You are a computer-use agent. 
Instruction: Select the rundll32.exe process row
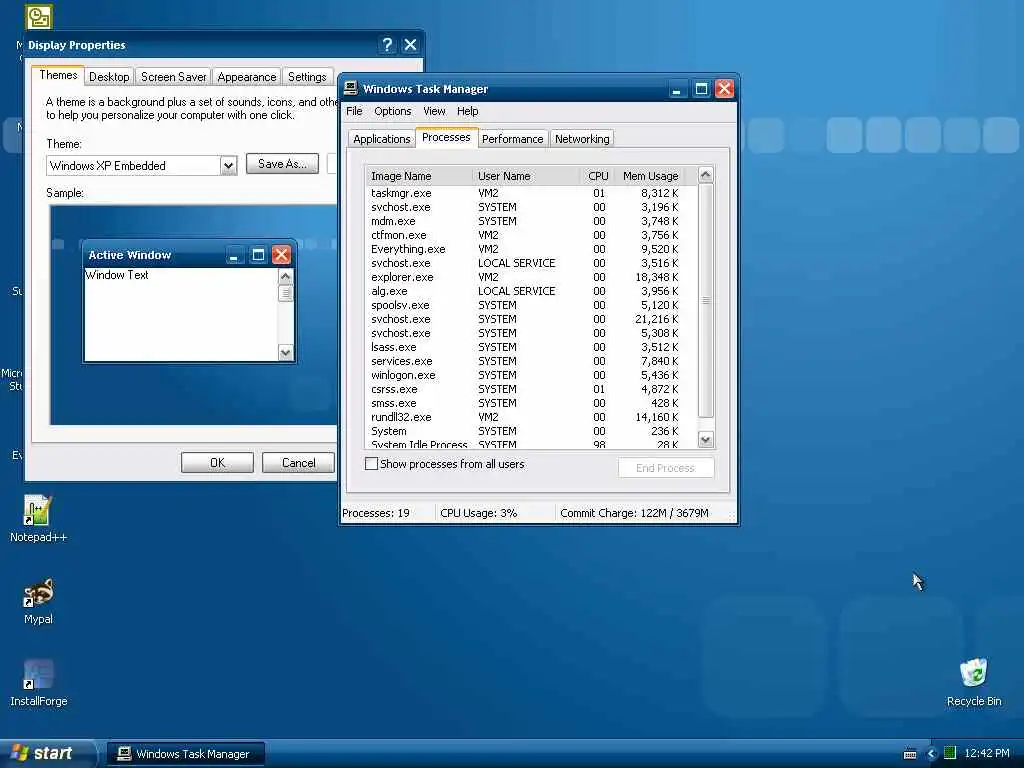pos(531,417)
